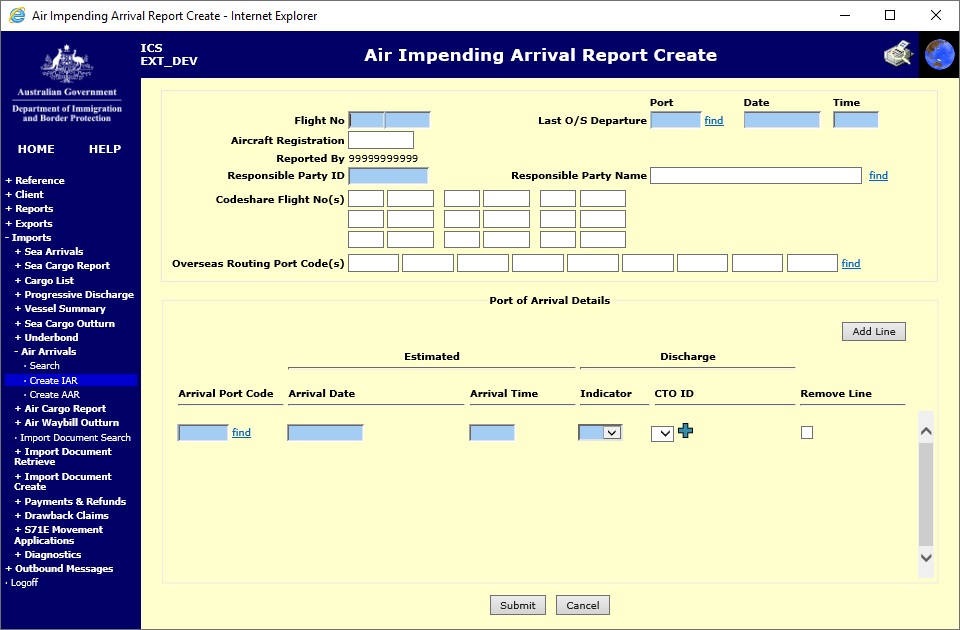Expand Import Document Retrieve submenu
The image size is (960, 630).
pos(63,457)
